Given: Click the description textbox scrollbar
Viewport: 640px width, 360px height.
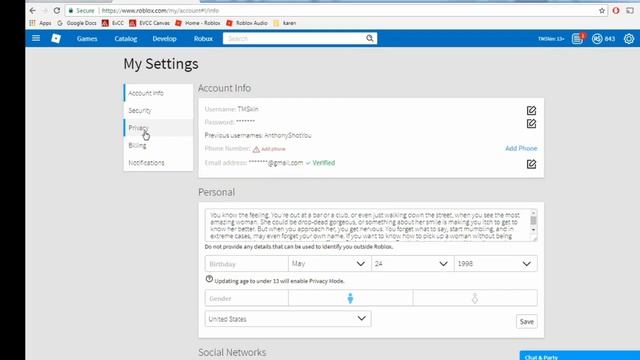Looking at the screenshot, I should point(533,222).
